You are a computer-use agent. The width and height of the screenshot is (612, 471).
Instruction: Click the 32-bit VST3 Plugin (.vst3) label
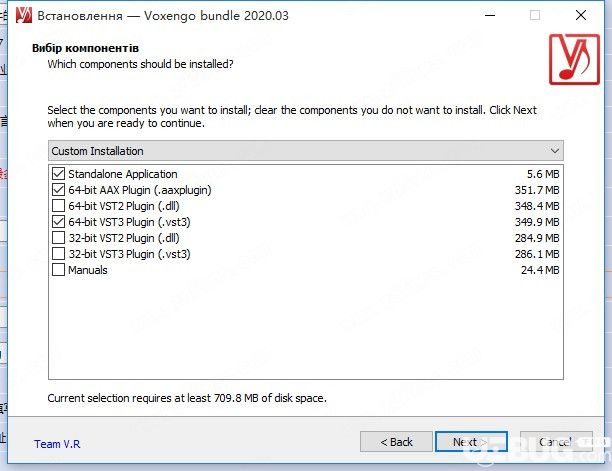point(130,254)
